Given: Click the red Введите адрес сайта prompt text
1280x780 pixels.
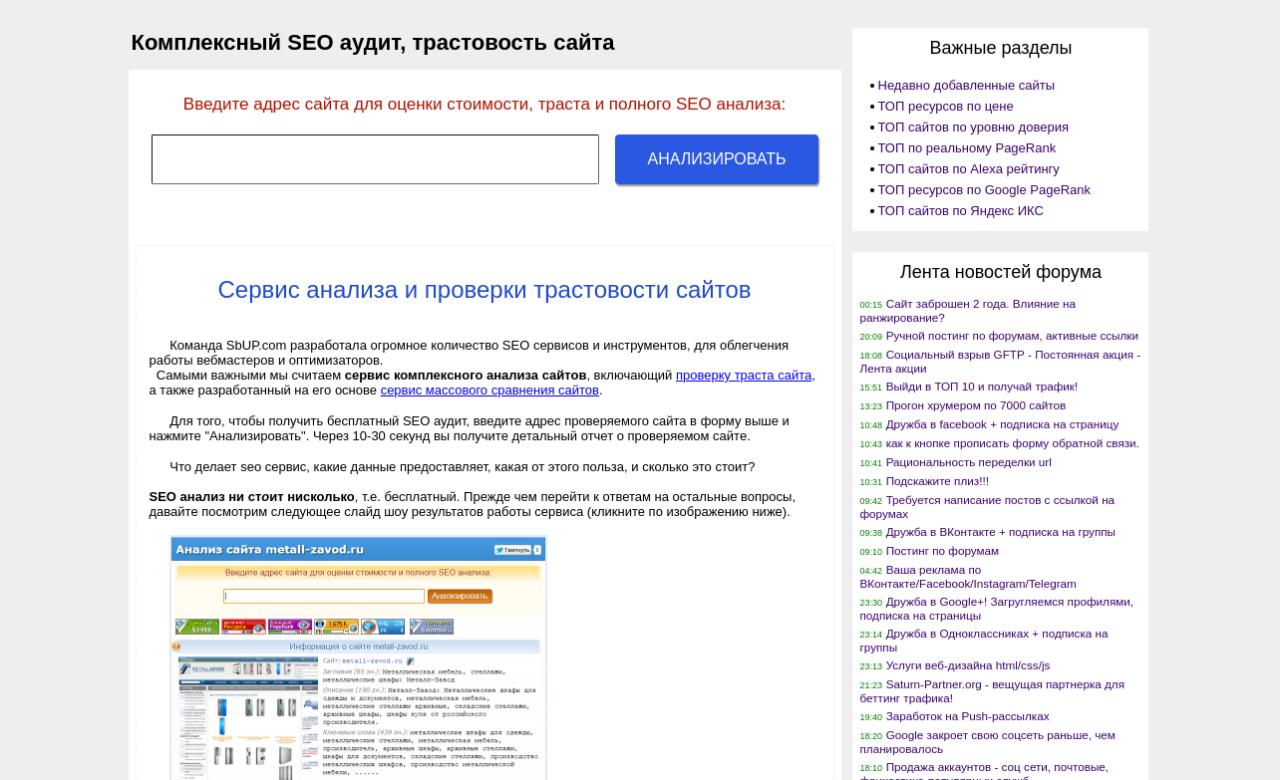Looking at the screenshot, I should [x=484, y=104].
